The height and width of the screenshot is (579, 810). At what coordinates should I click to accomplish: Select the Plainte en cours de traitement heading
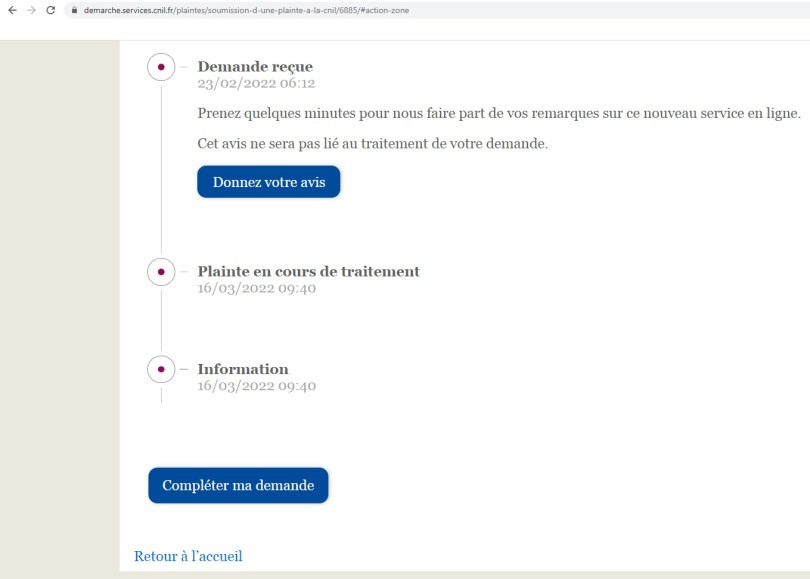pyautogui.click(x=308, y=271)
